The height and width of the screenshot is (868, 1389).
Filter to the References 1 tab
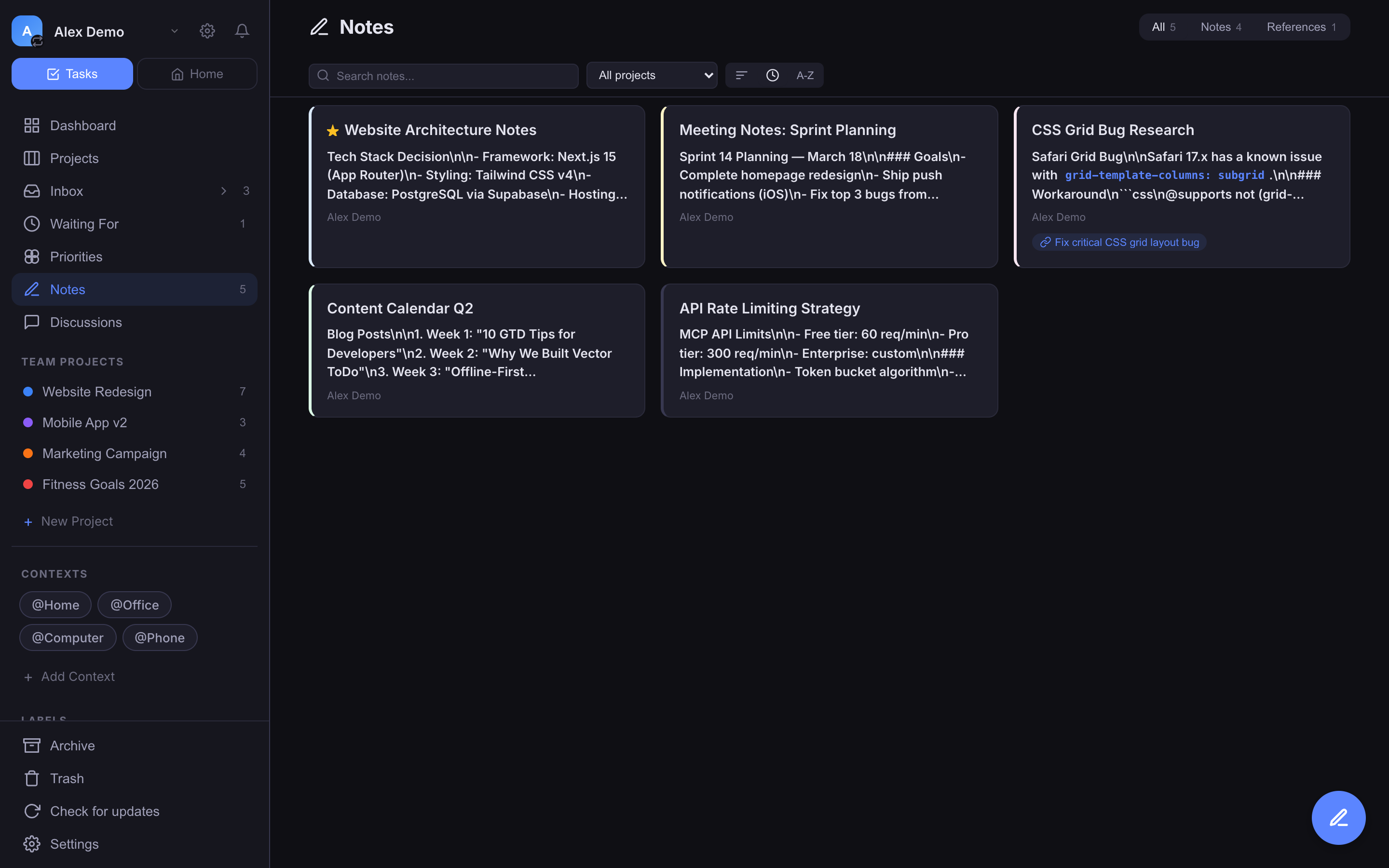[1301, 27]
